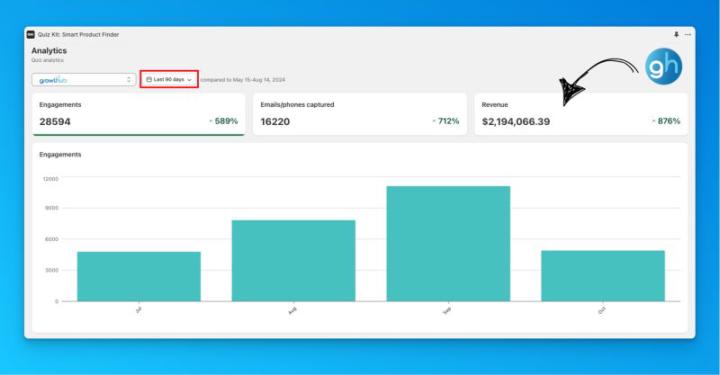
Task: Click the compared to May 15-Aug 14 text
Action: click(x=243, y=80)
